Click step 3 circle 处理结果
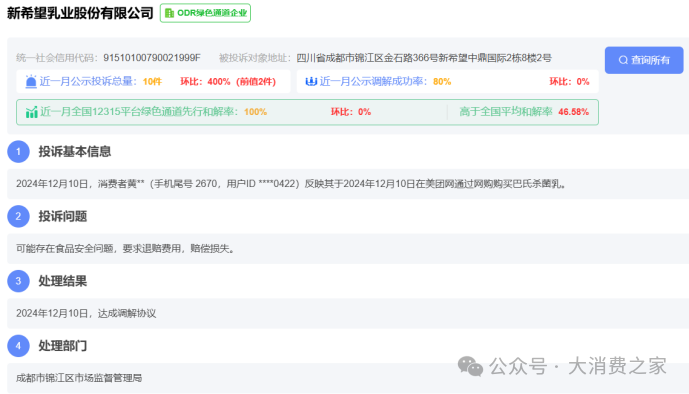 [18, 281]
